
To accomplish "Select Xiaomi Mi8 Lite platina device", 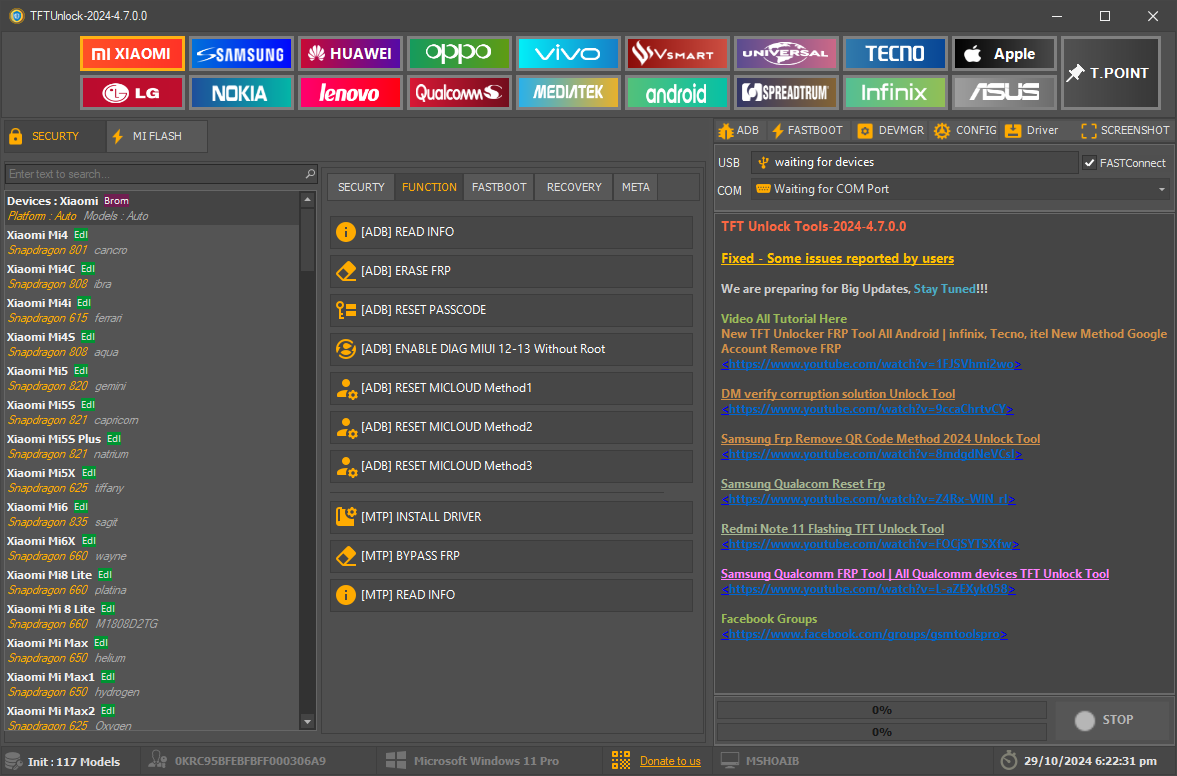I will pos(152,582).
